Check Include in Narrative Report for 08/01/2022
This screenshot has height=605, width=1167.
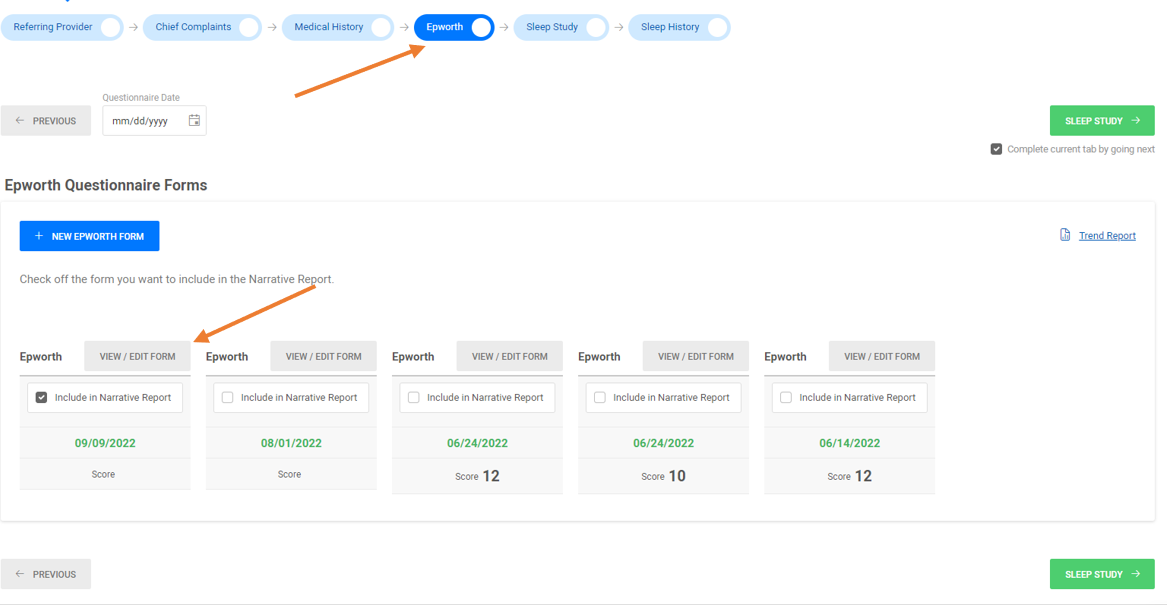click(x=228, y=397)
